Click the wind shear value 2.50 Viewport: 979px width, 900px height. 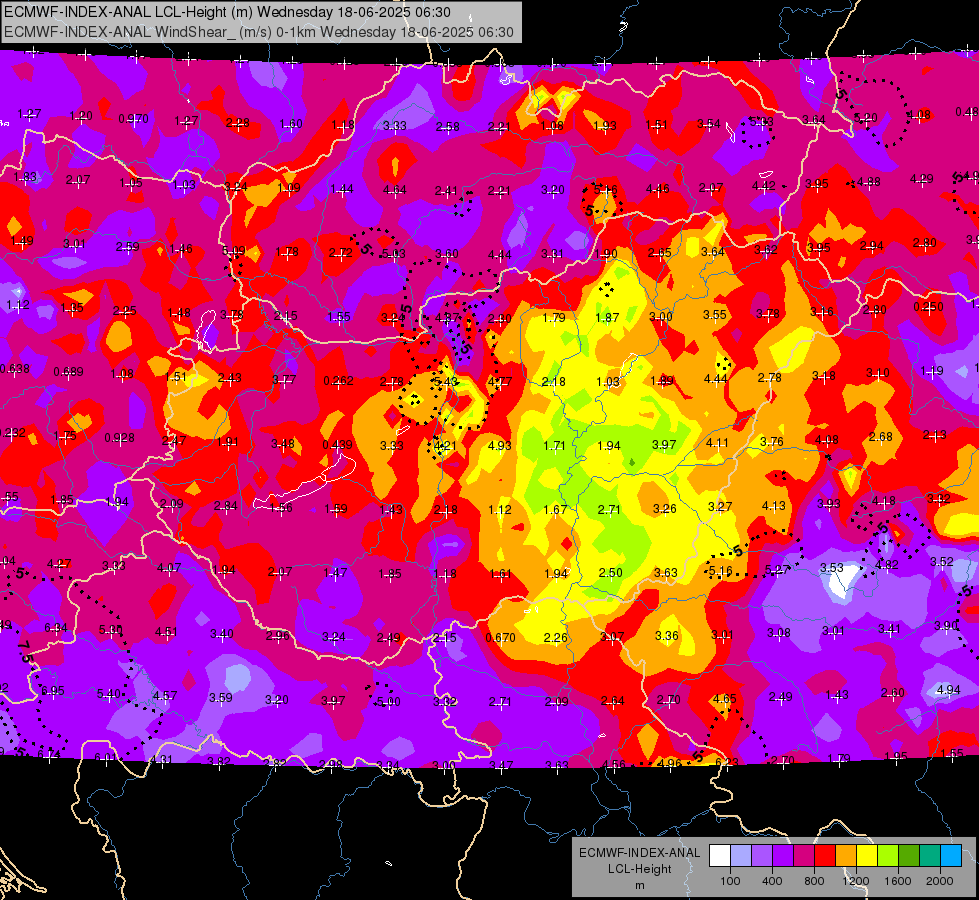pyautogui.click(x=610, y=573)
